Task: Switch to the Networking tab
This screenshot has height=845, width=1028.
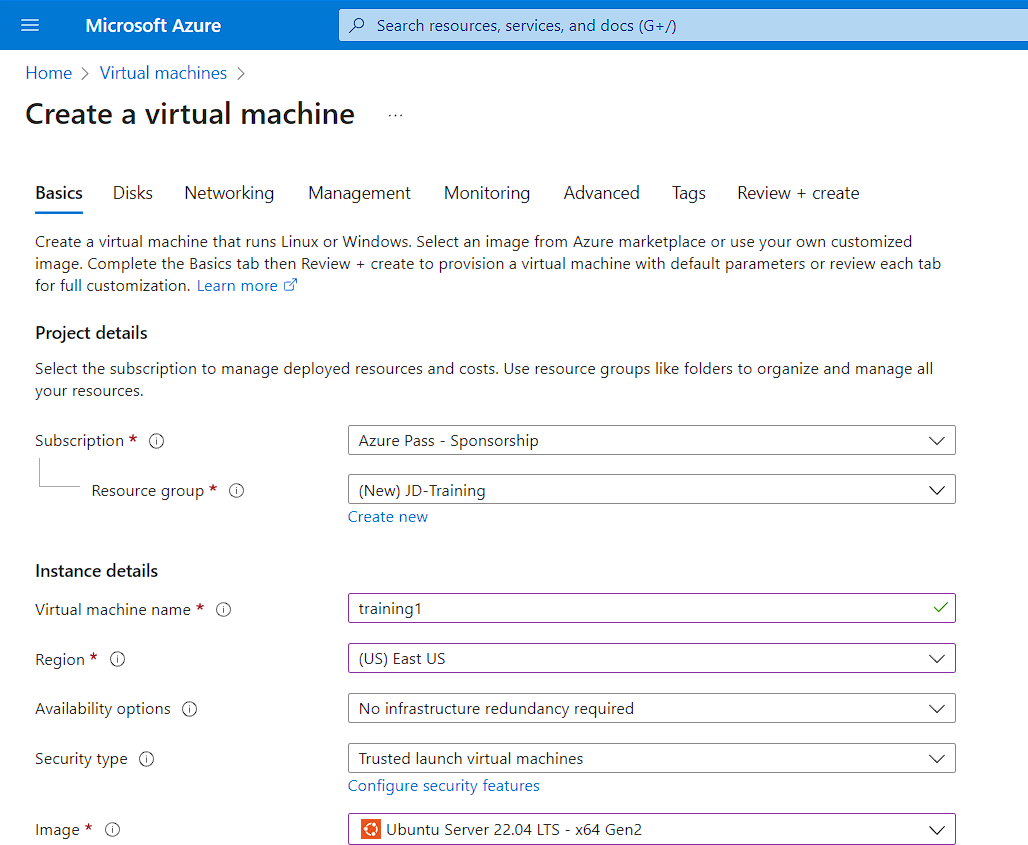Action: [229, 193]
